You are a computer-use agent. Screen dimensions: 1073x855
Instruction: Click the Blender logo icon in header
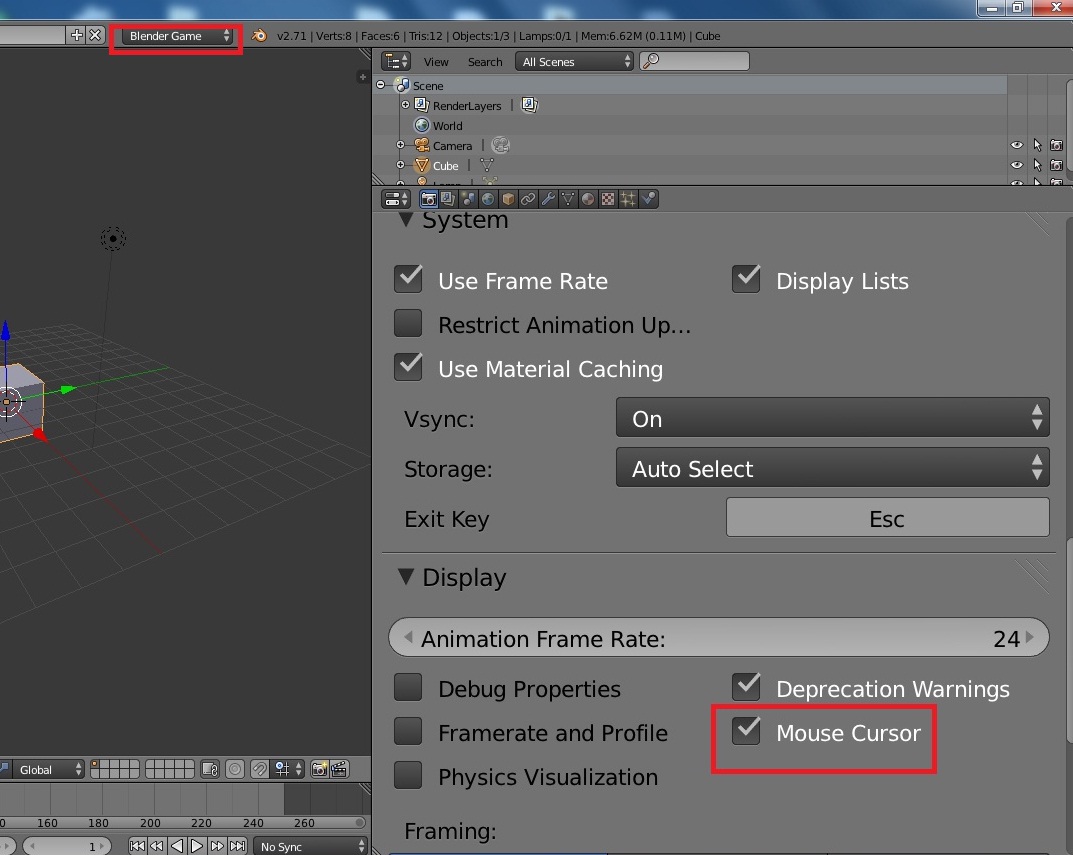click(x=259, y=36)
